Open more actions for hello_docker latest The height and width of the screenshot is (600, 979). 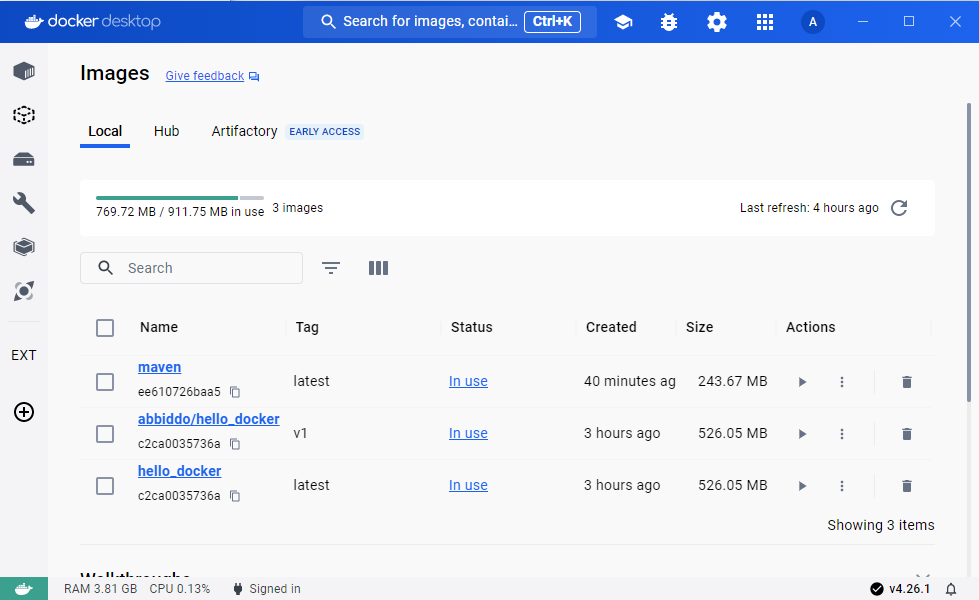tap(842, 486)
